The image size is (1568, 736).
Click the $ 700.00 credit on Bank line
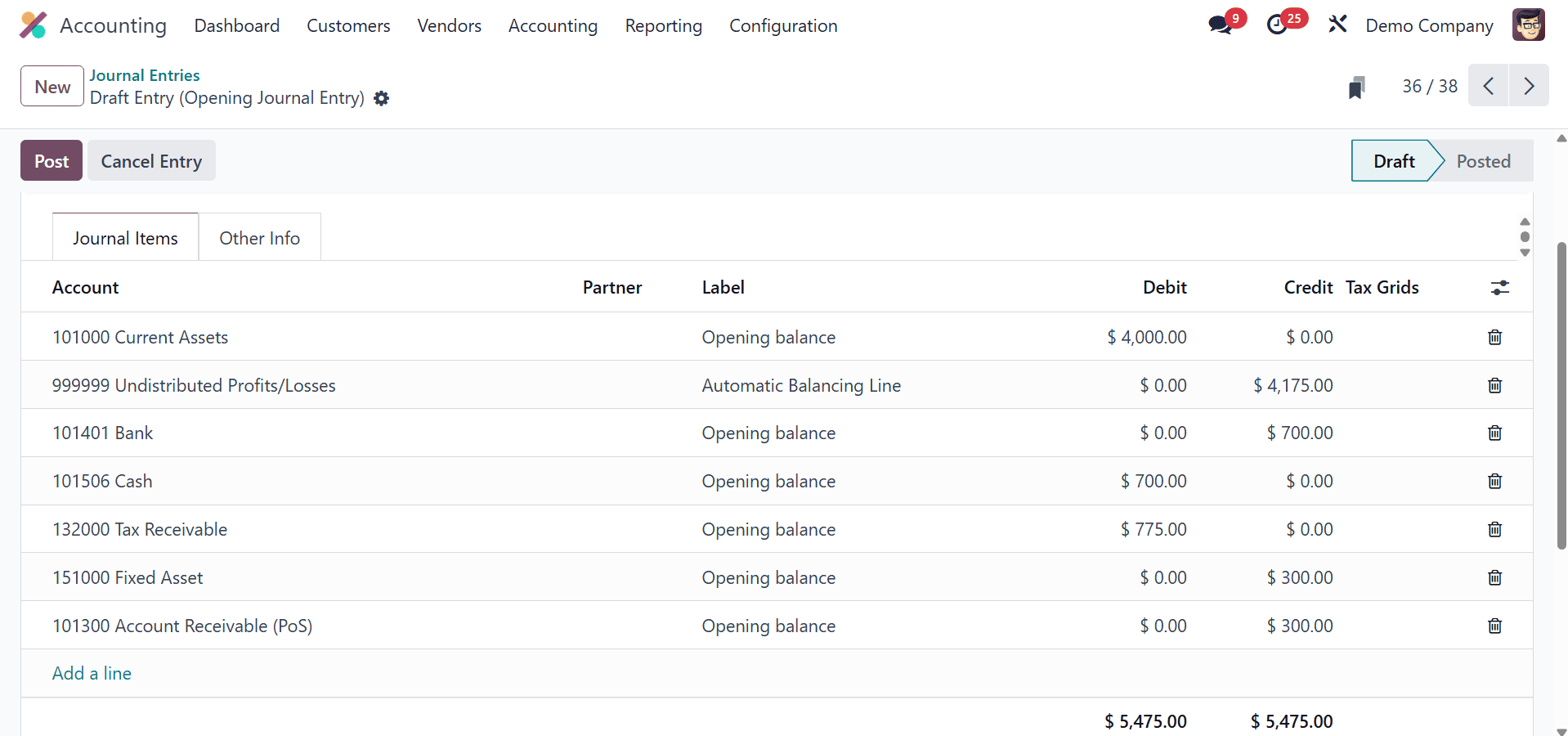point(1300,433)
